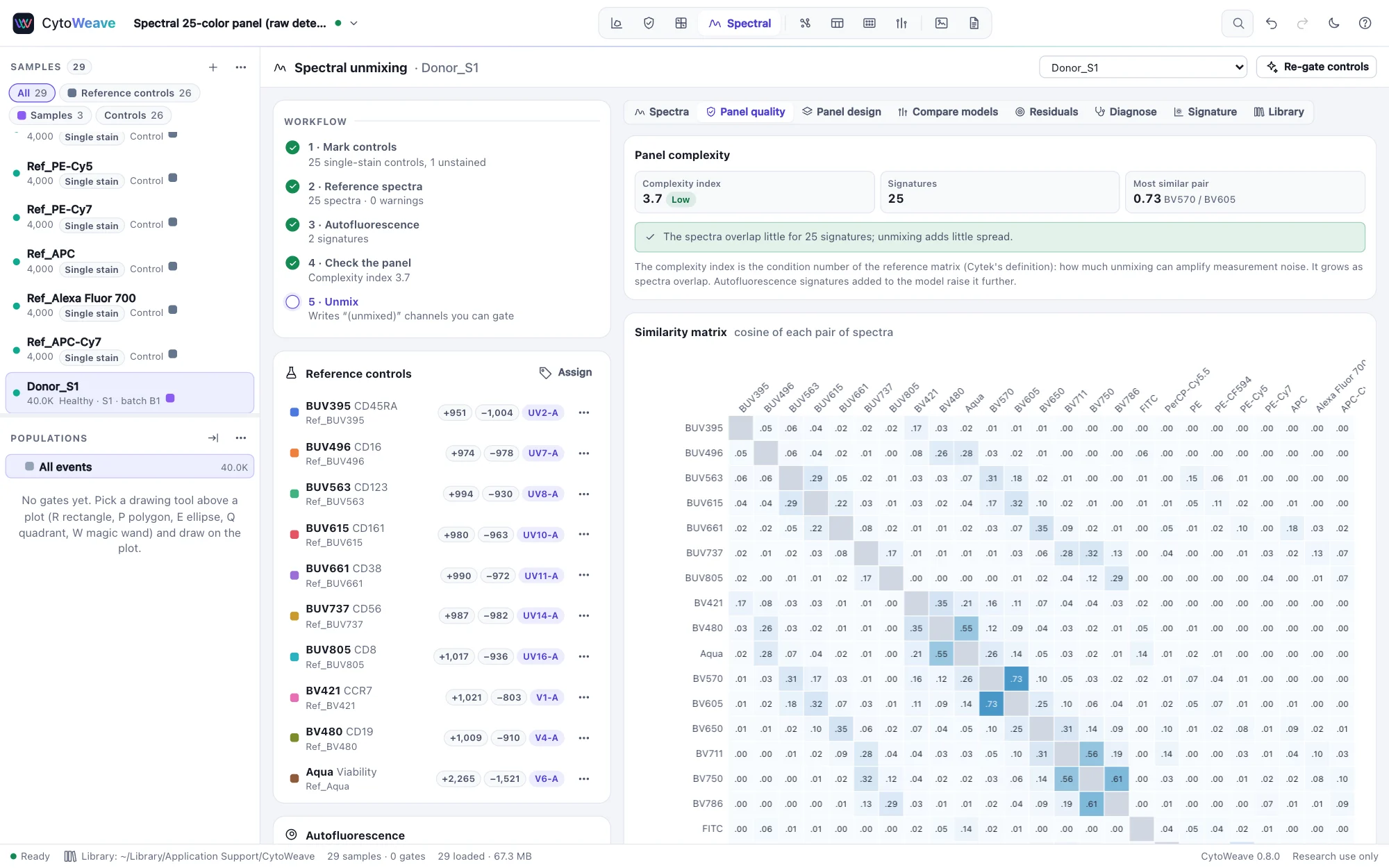Click the BUV496 orange color swatch
The width and height of the screenshot is (1389, 868).
294,453
